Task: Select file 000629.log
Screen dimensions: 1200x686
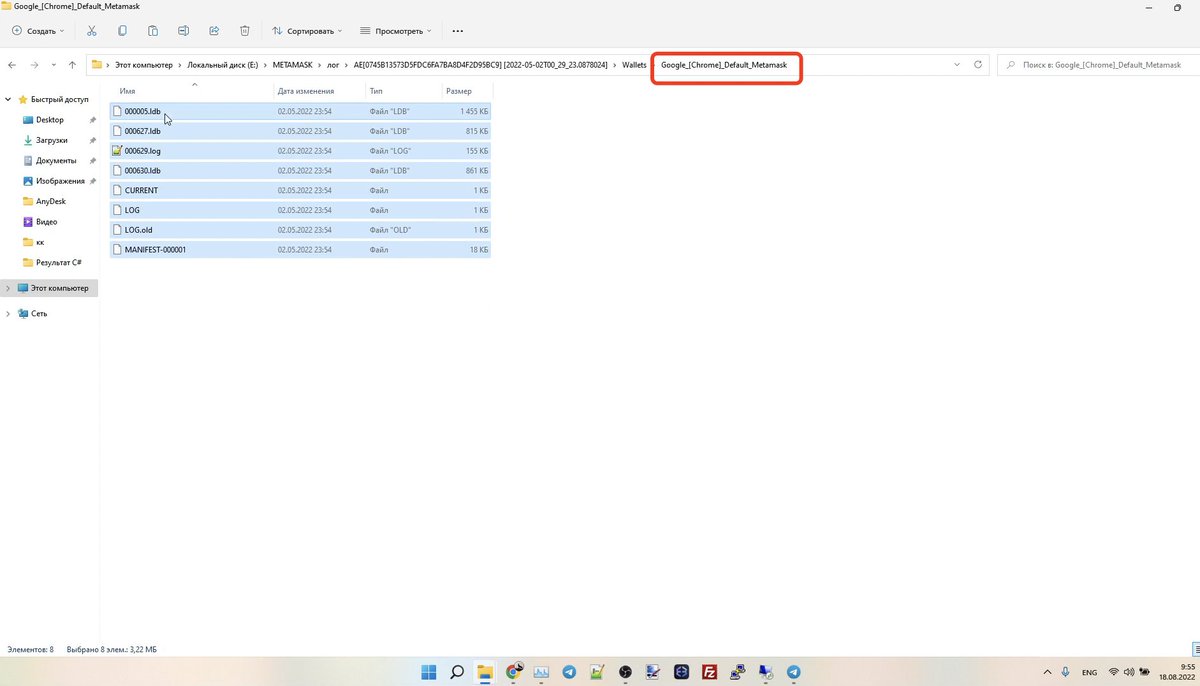Action: pos(300,151)
